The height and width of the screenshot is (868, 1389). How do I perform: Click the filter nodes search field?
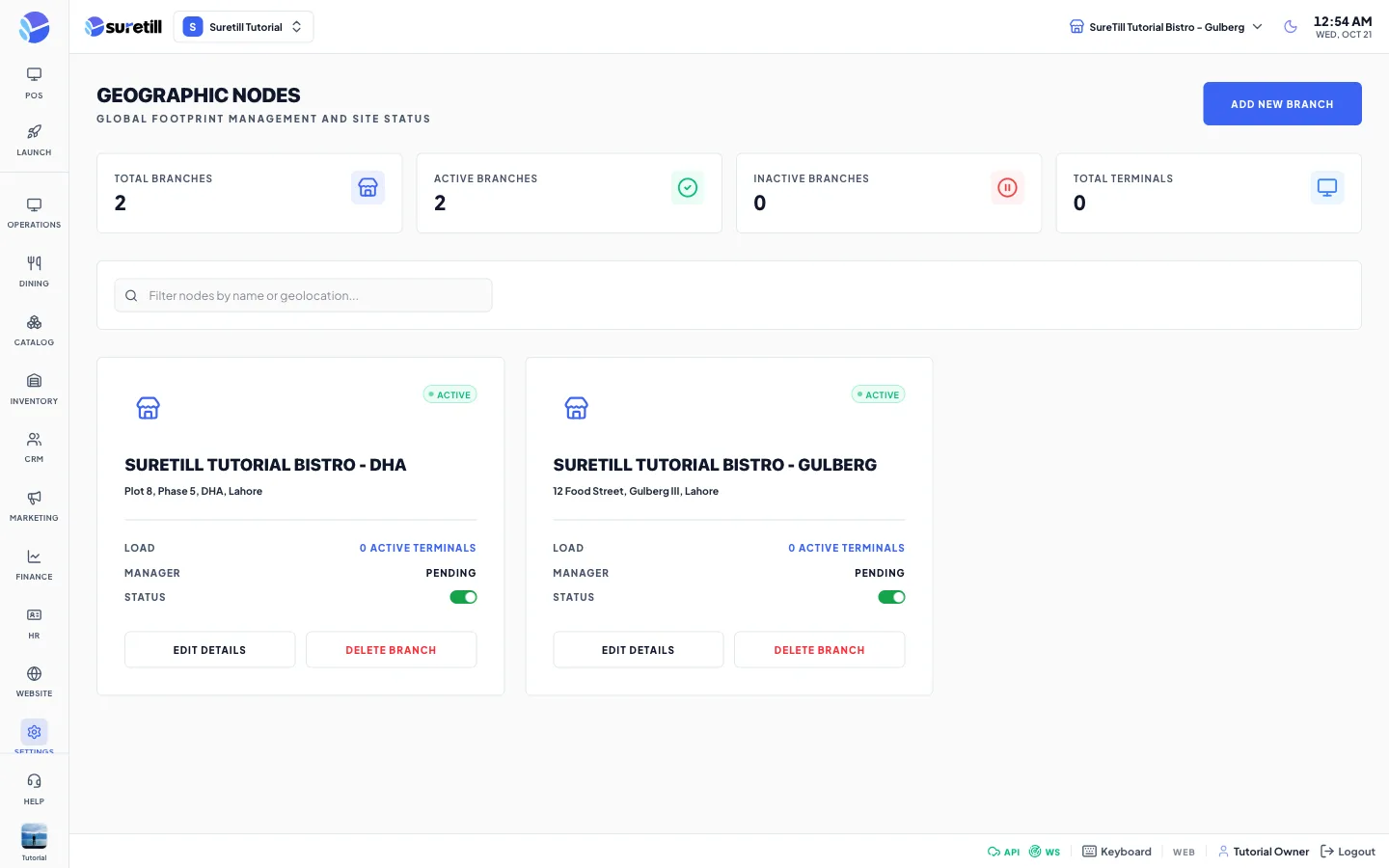click(x=303, y=295)
